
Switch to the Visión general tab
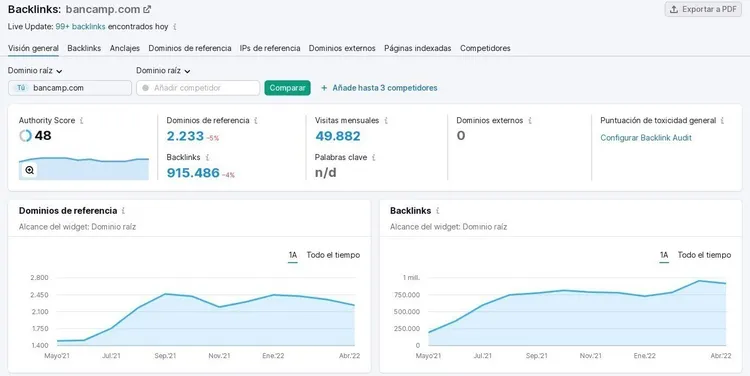33,48
